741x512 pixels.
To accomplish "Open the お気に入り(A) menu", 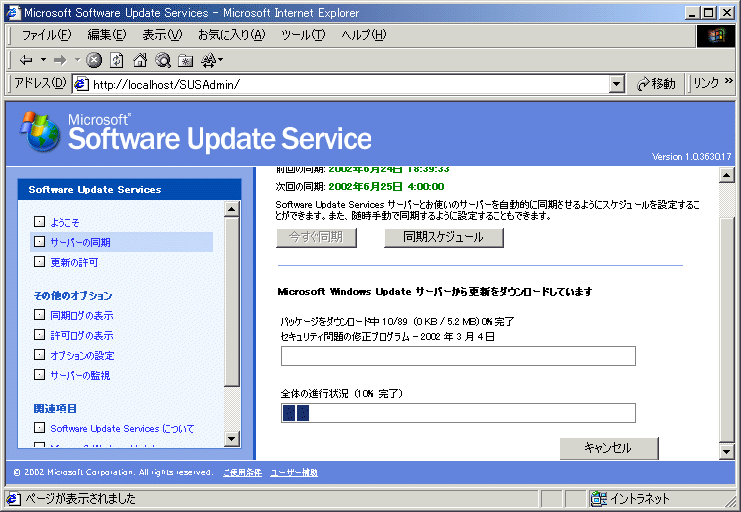I will 232,35.
